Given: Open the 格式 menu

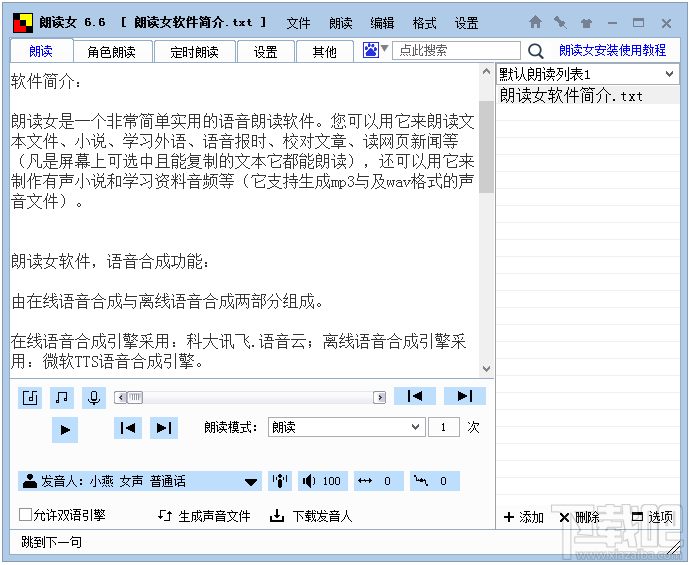Looking at the screenshot, I should [x=424, y=23].
